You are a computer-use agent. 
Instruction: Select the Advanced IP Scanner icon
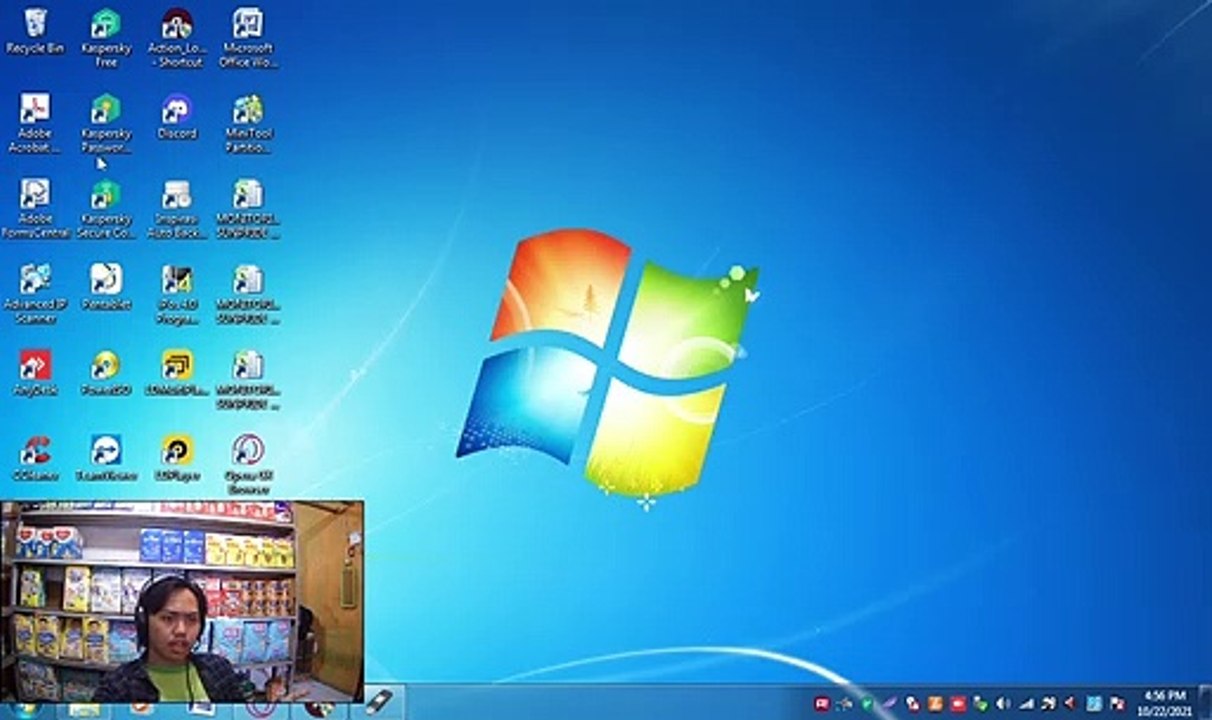pyautogui.click(x=35, y=294)
